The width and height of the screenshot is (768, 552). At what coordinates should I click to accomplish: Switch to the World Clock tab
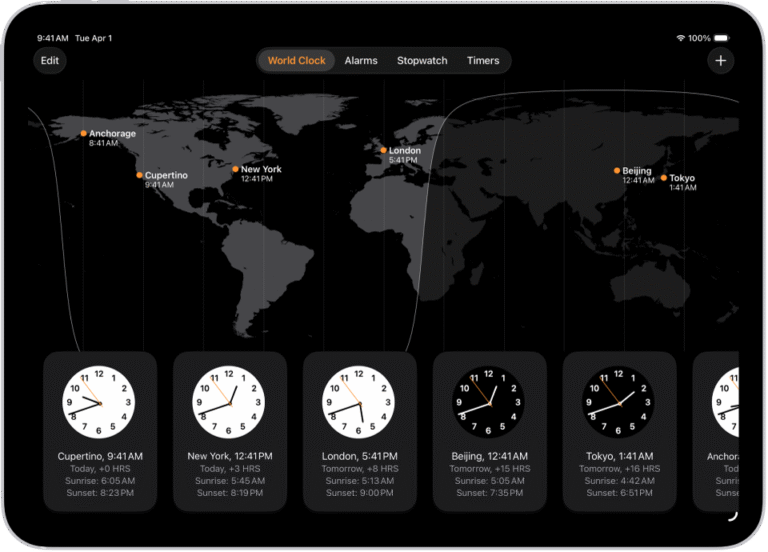point(296,61)
